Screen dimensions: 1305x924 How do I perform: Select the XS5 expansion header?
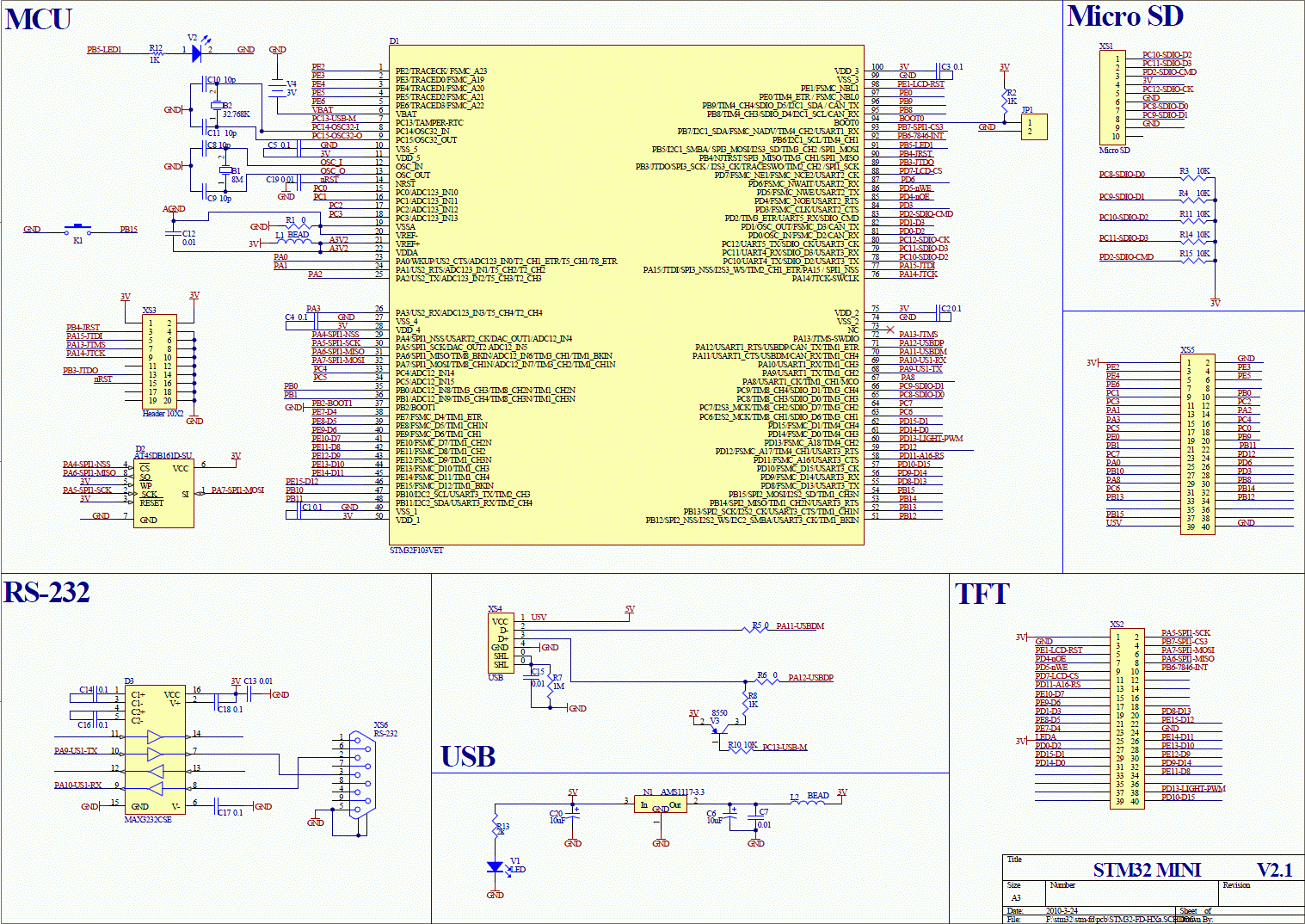pyautogui.click(x=1198, y=444)
